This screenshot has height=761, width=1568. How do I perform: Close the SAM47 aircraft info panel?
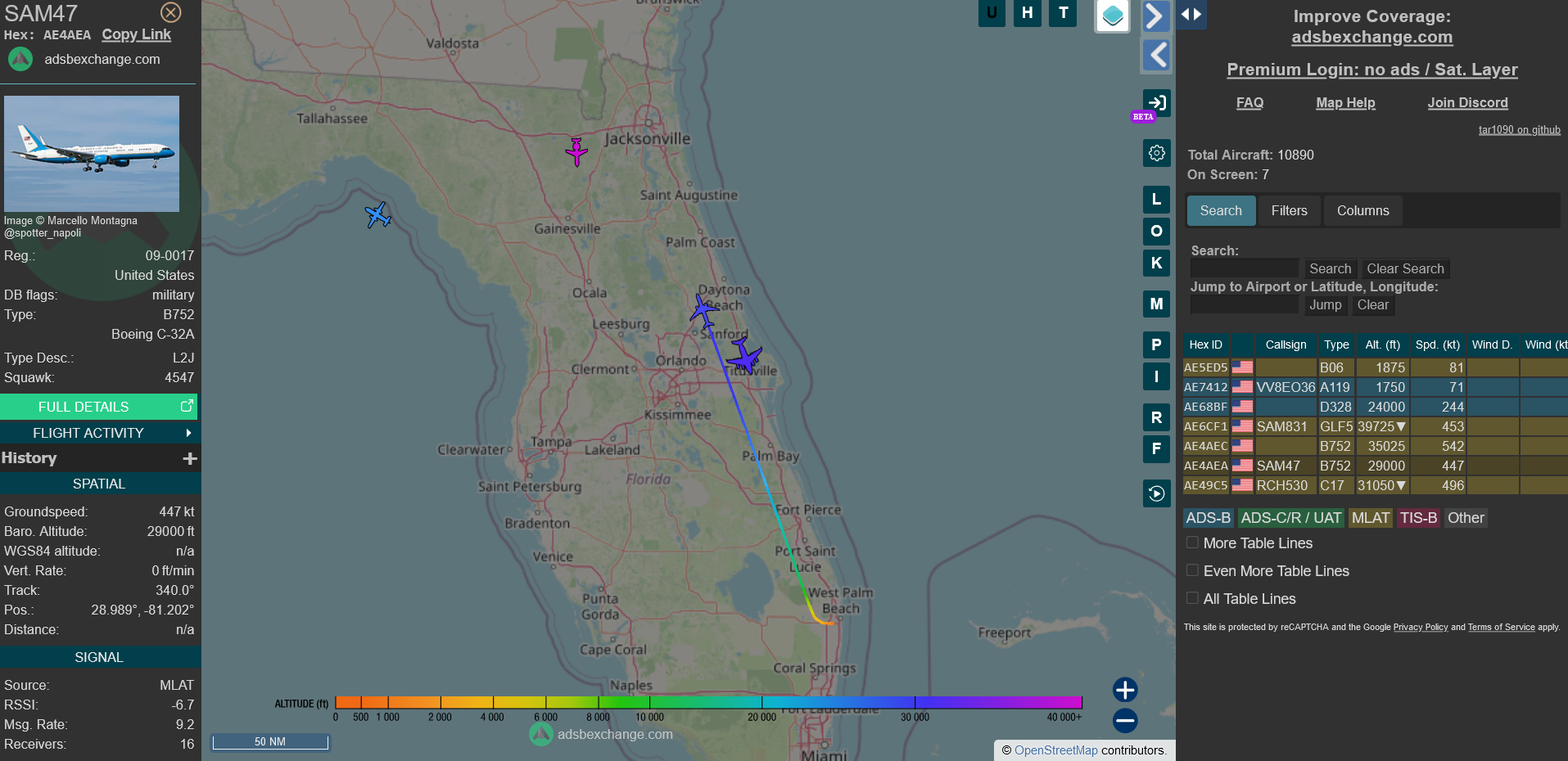170,12
